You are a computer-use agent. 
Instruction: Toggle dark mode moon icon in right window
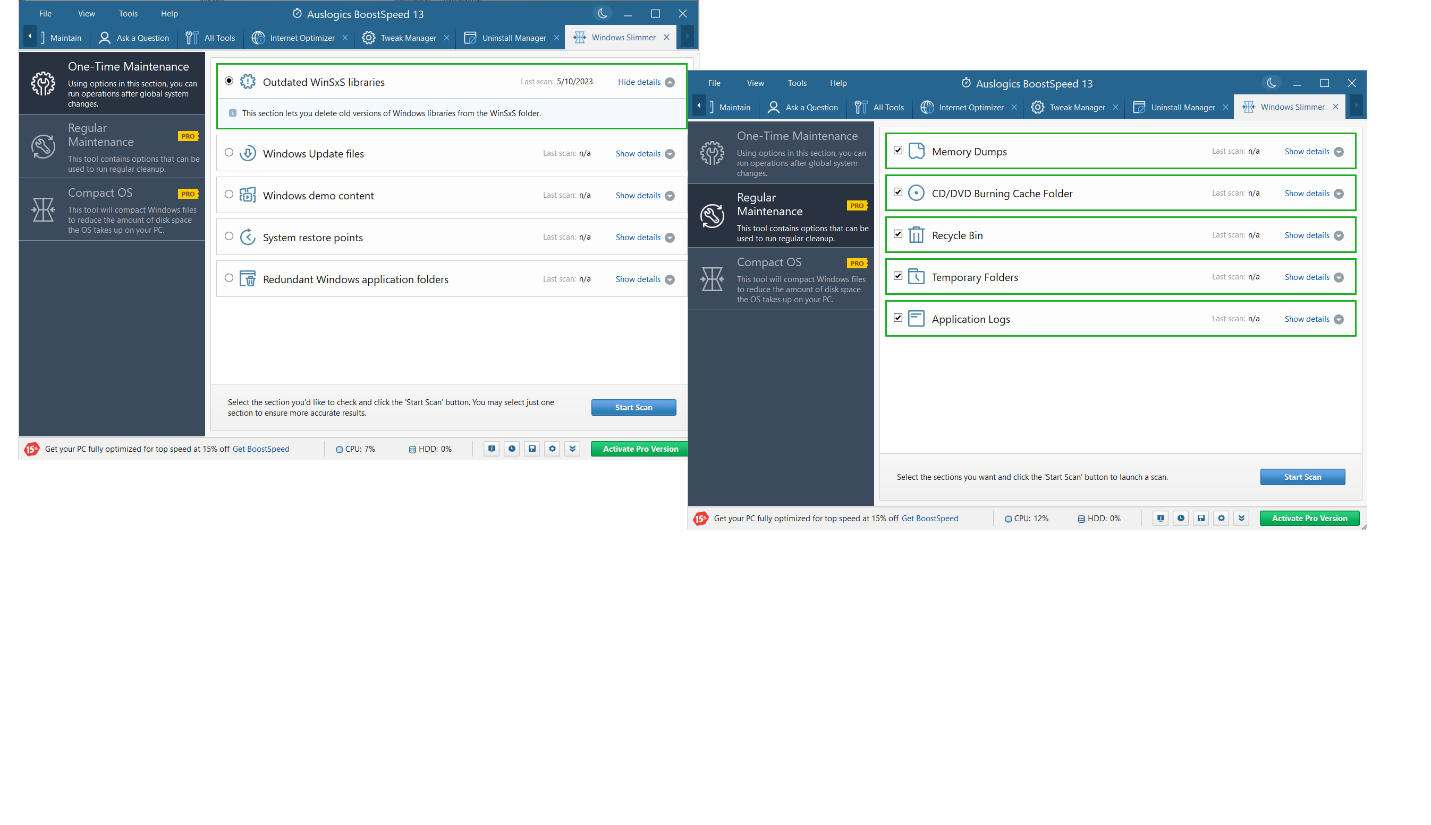(1271, 83)
